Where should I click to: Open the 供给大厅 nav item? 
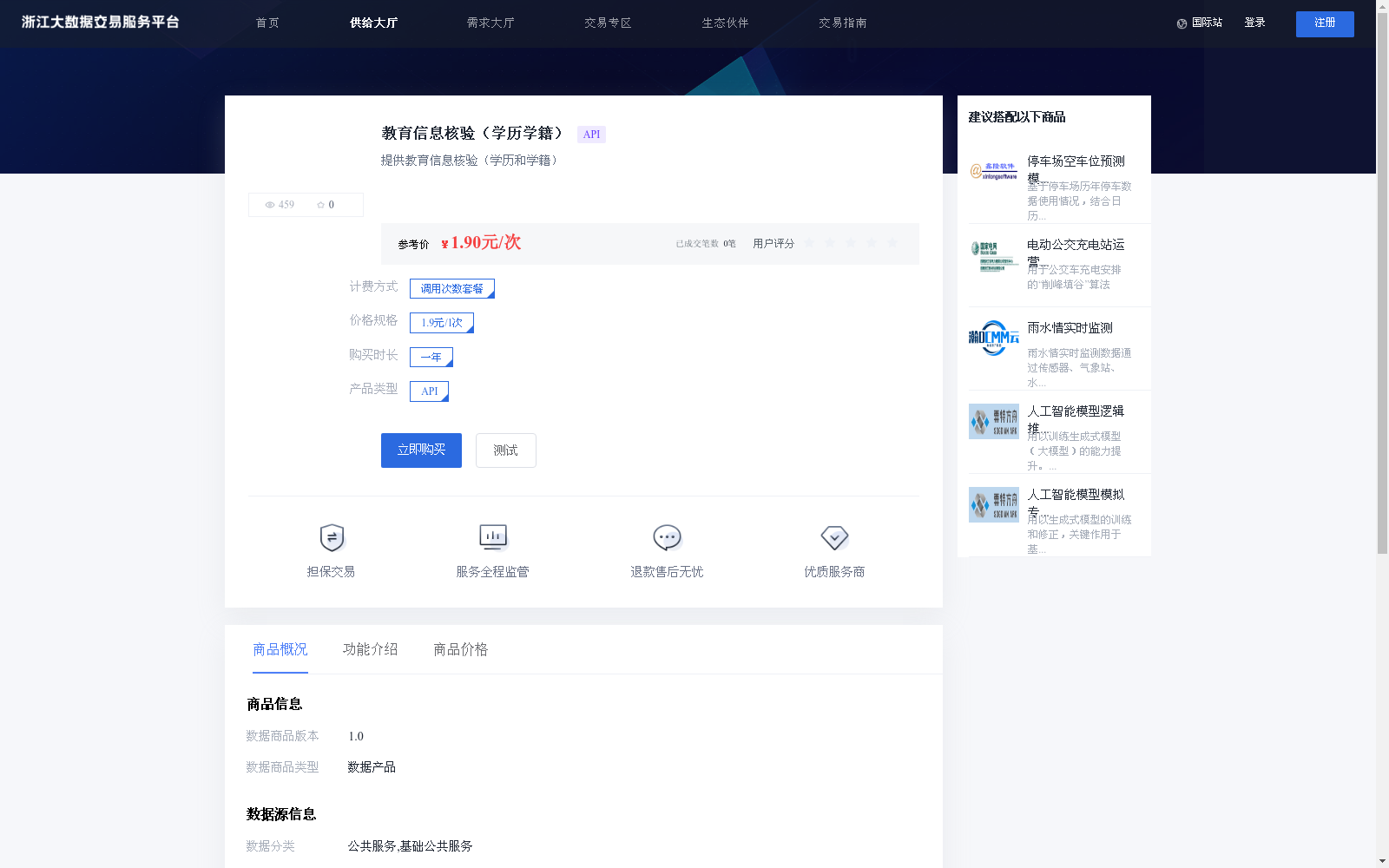pos(373,23)
